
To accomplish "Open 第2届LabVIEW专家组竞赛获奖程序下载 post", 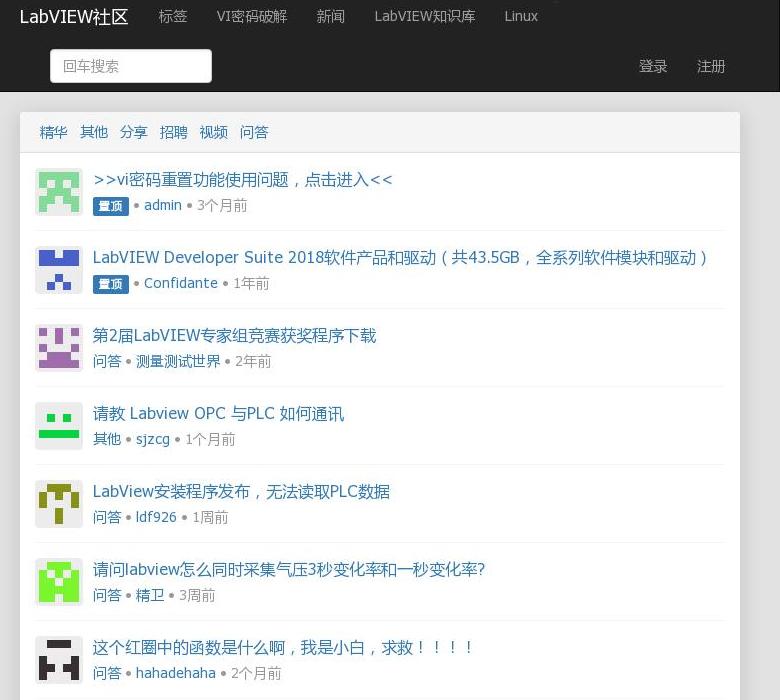I will pyautogui.click(x=234, y=335).
